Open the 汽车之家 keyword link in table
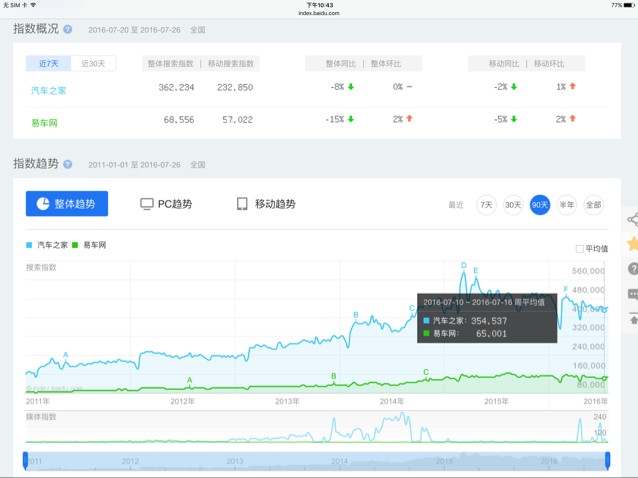The width and height of the screenshot is (638, 478). click(49, 90)
